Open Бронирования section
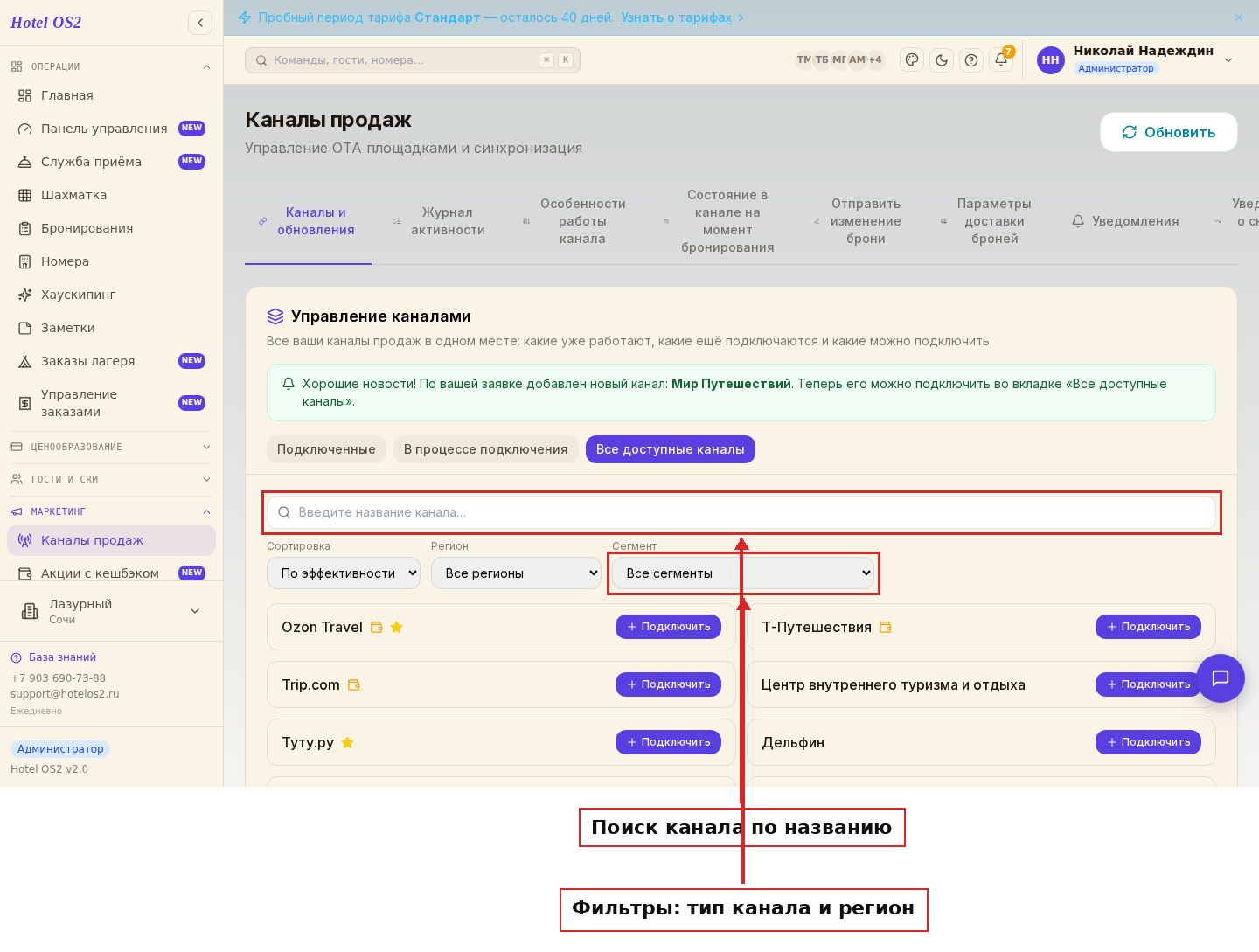 click(x=111, y=228)
